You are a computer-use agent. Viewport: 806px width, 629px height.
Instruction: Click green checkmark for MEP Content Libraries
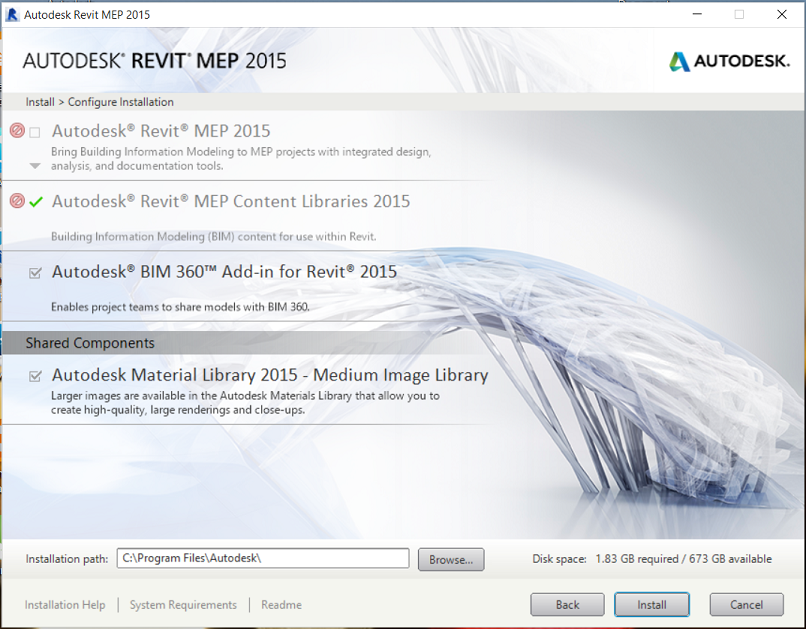35,202
